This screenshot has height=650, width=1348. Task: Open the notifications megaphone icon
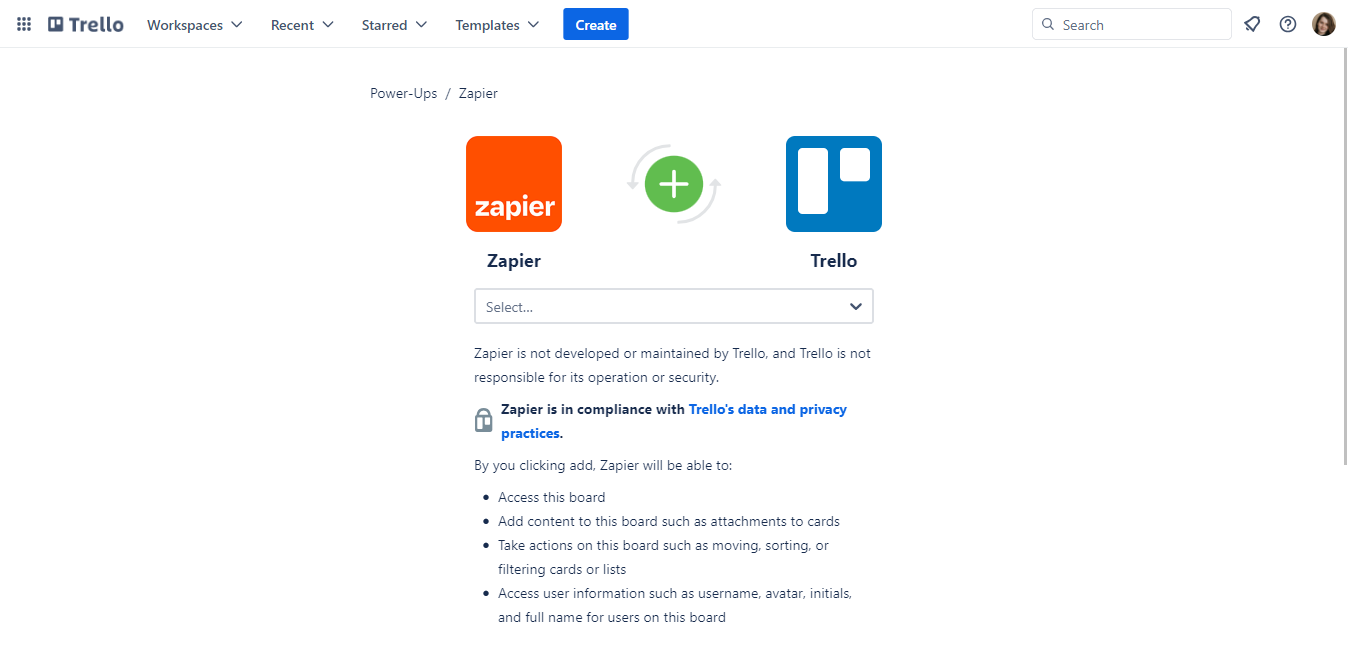click(1252, 25)
